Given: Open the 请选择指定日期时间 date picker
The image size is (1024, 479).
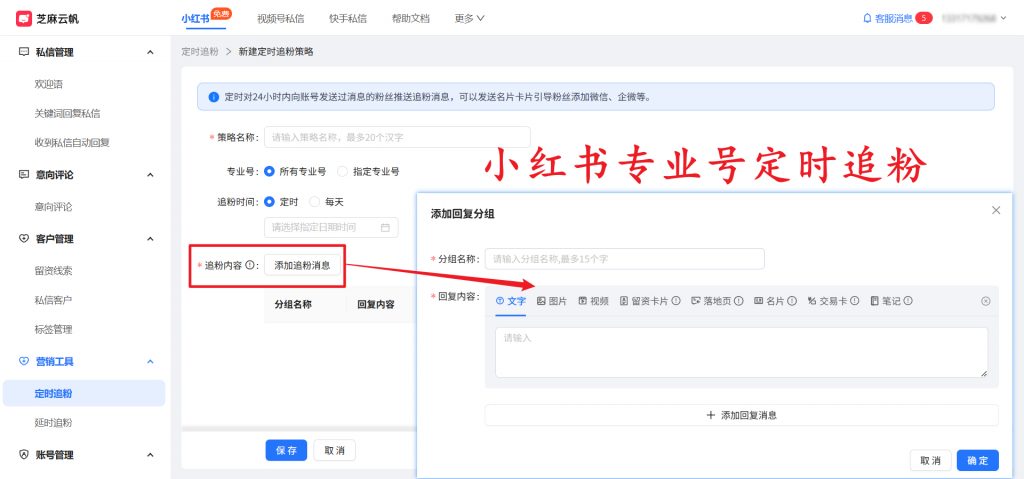Looking at the screenshot, I should (331, 227).
